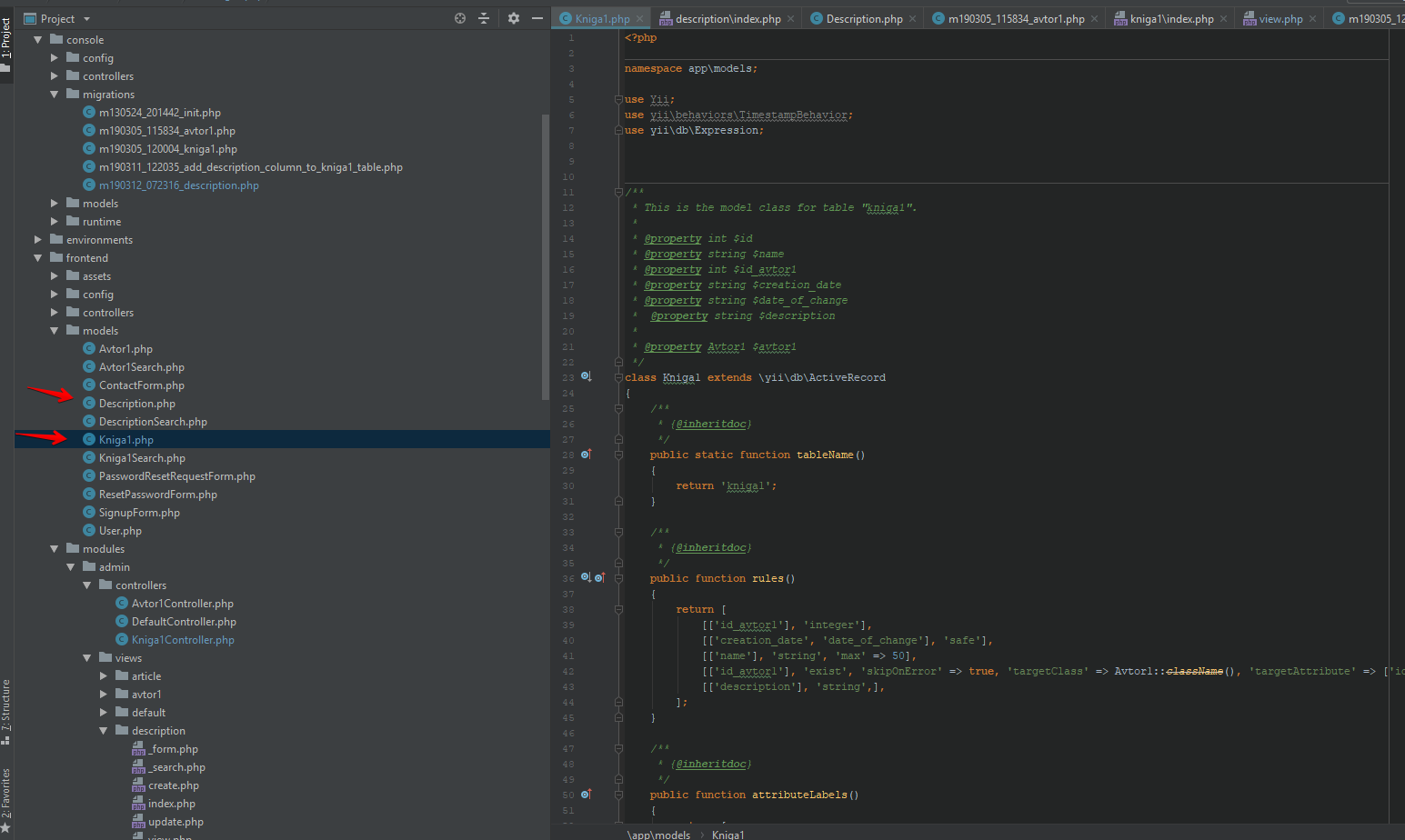Expand the assets folder

click(55, 276)
